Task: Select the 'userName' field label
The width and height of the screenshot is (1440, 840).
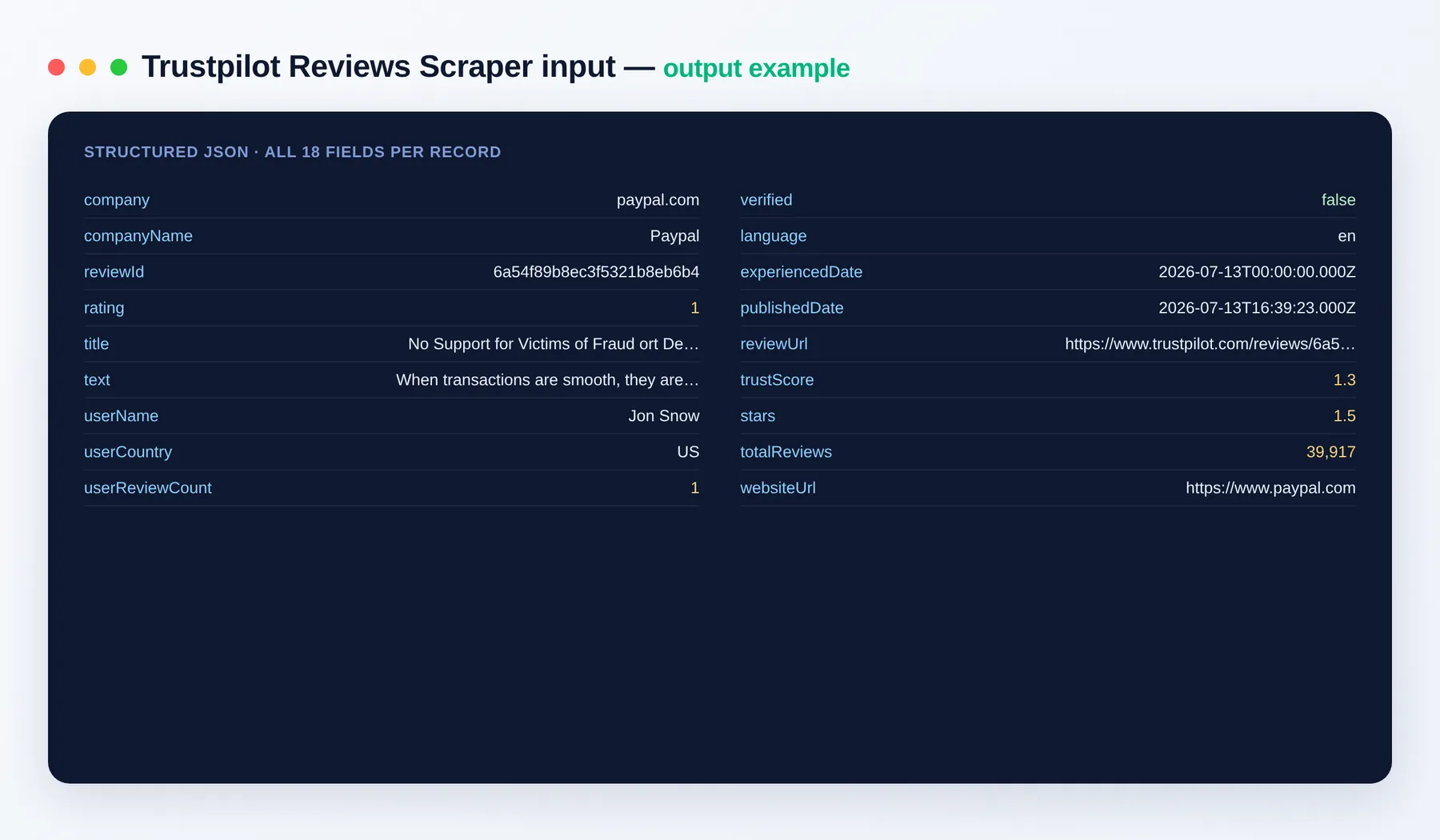Action: pyautogui.click(x=121, y=416)
